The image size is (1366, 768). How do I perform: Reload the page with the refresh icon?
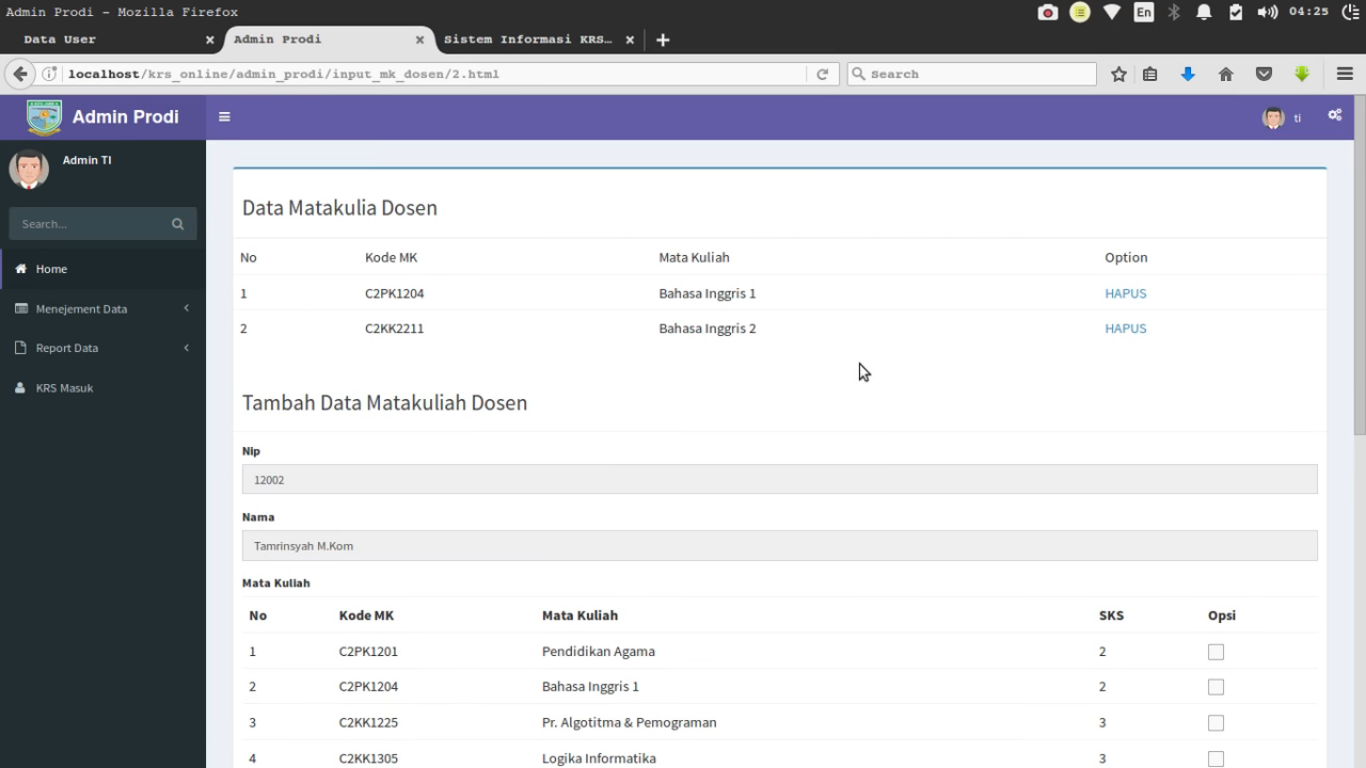tap(822, 74)
